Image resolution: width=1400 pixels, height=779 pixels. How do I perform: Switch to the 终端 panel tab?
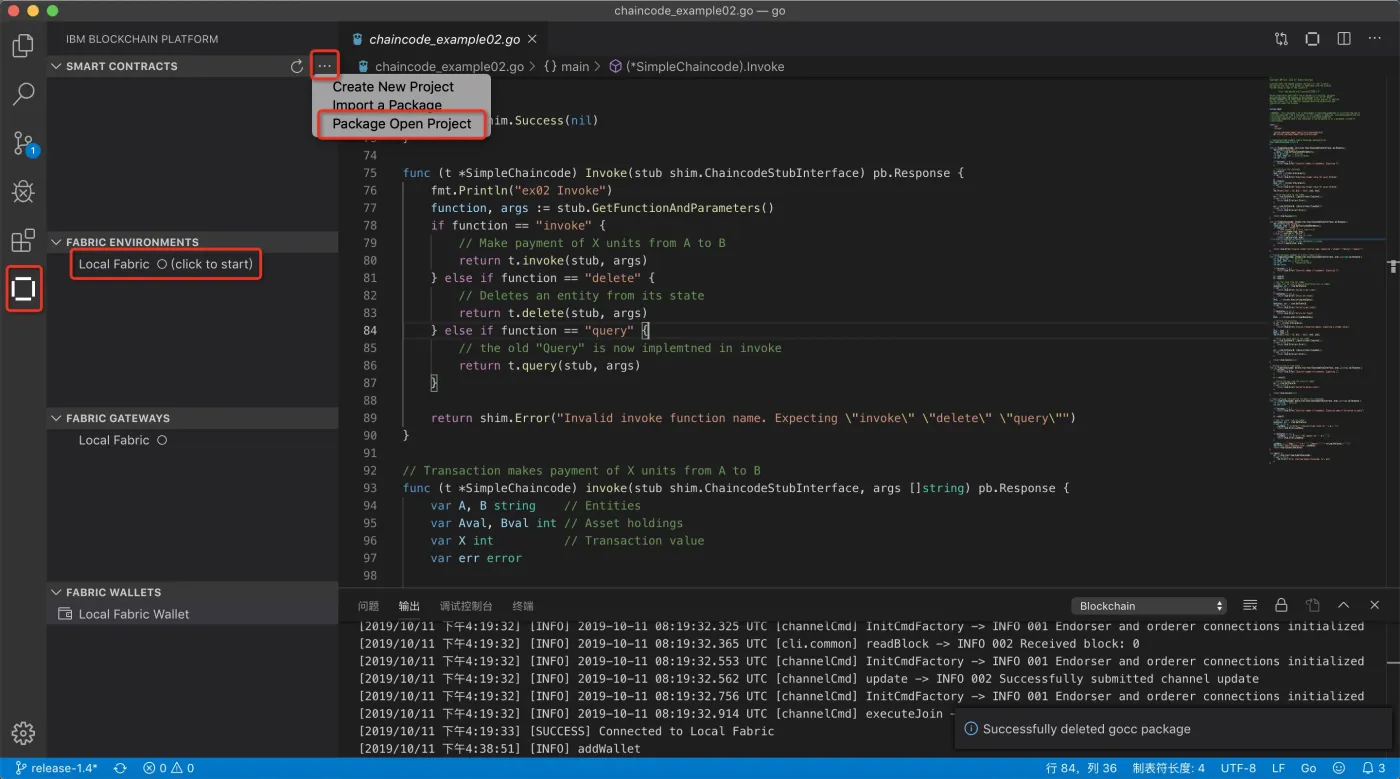point(523,606)
